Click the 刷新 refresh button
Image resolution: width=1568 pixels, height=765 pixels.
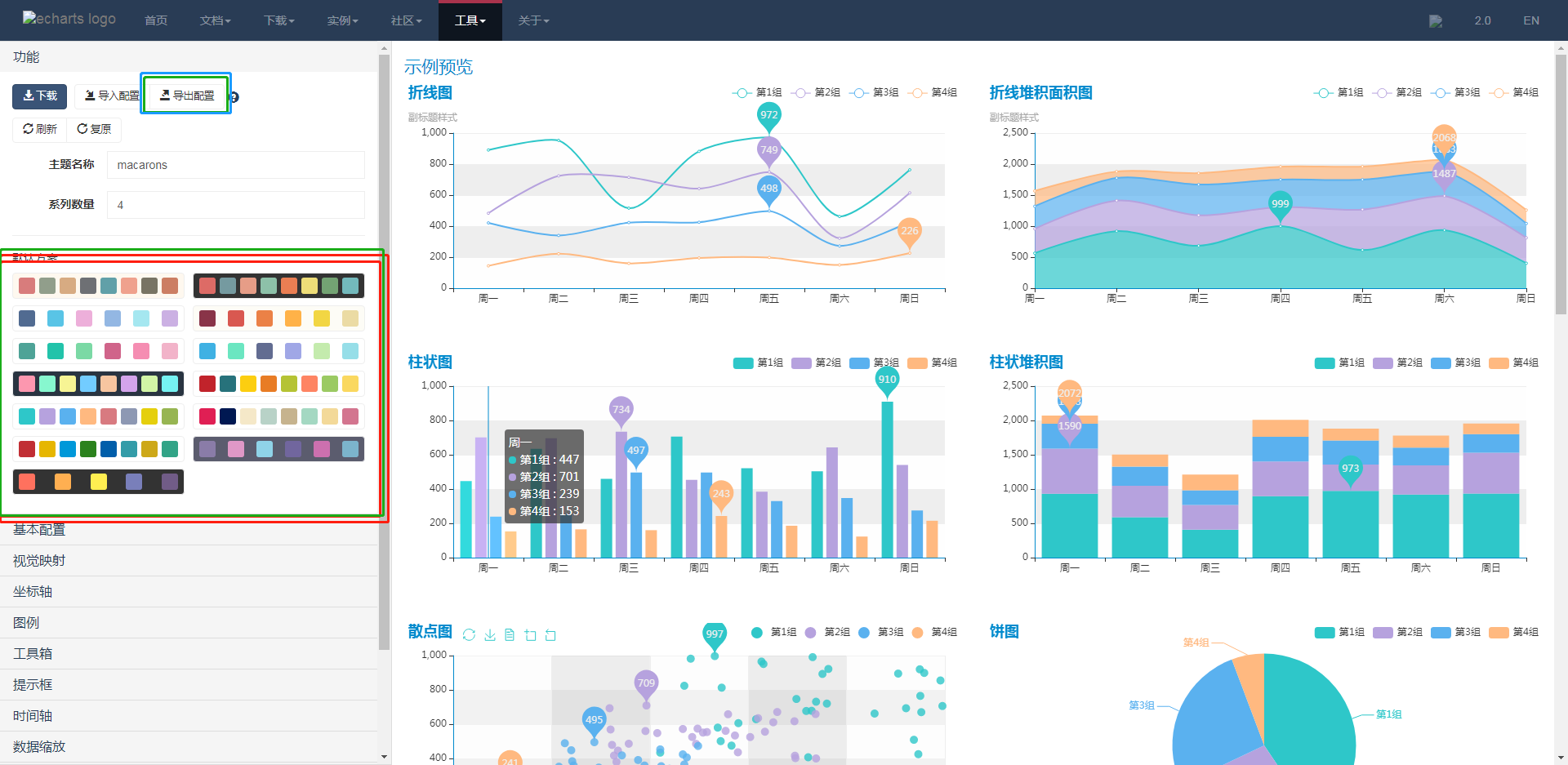point(40,129)
